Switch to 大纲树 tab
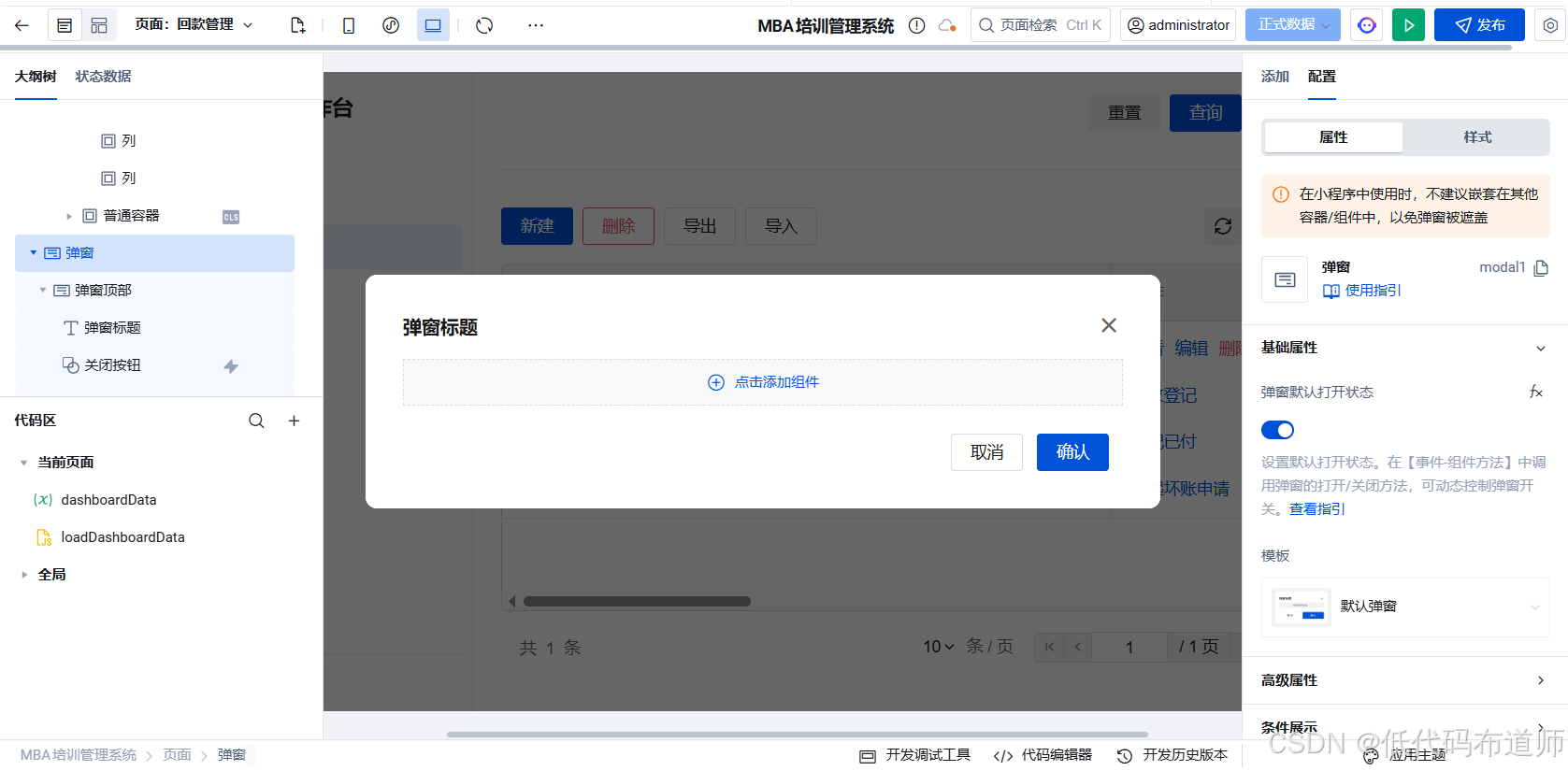 tap(36, 77)
